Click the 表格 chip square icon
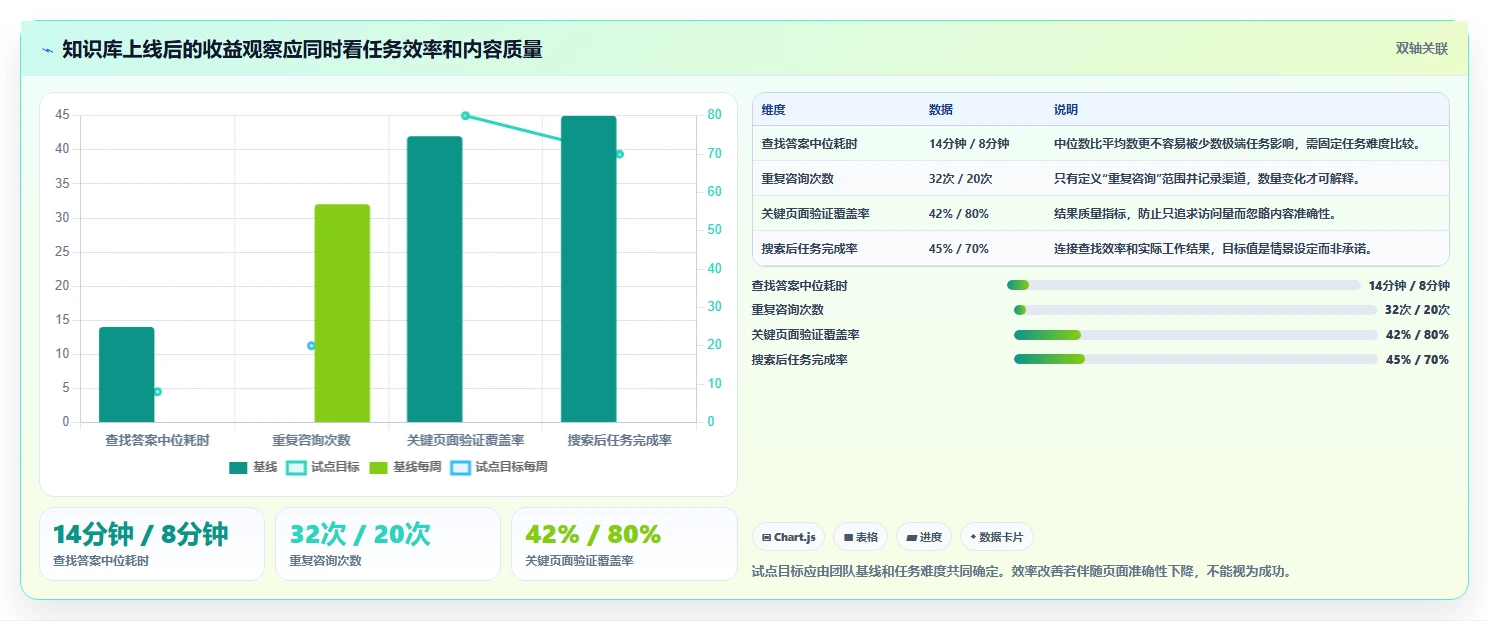This screenshot has width=1489, height=621. pos(848,537)
